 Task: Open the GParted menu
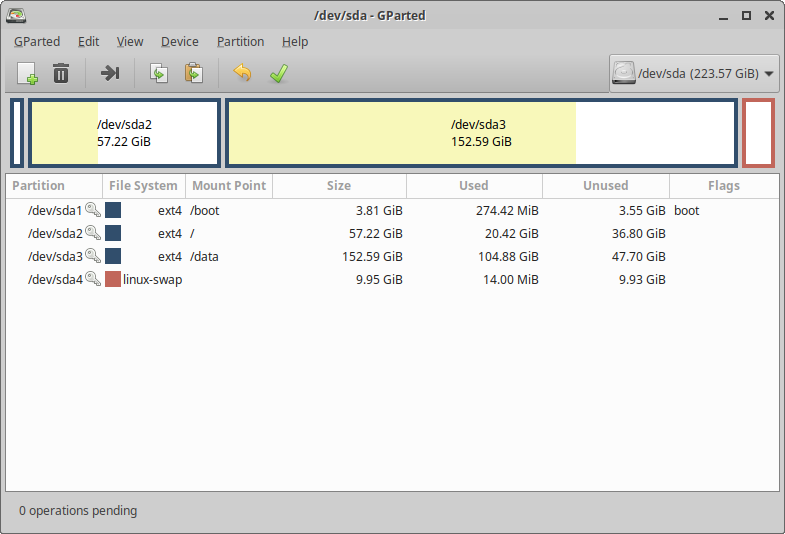click(37, 42)
